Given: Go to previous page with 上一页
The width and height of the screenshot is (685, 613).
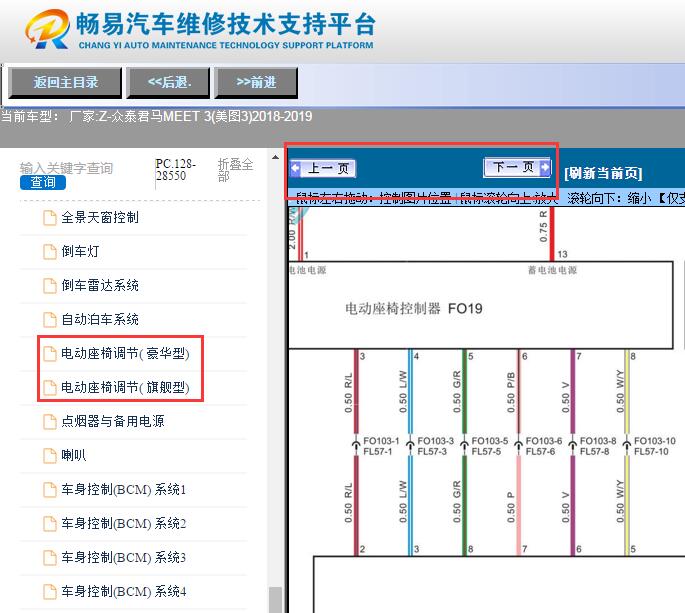Looking at the screenshot, I should pyautogui.click(x=323, y=168).
